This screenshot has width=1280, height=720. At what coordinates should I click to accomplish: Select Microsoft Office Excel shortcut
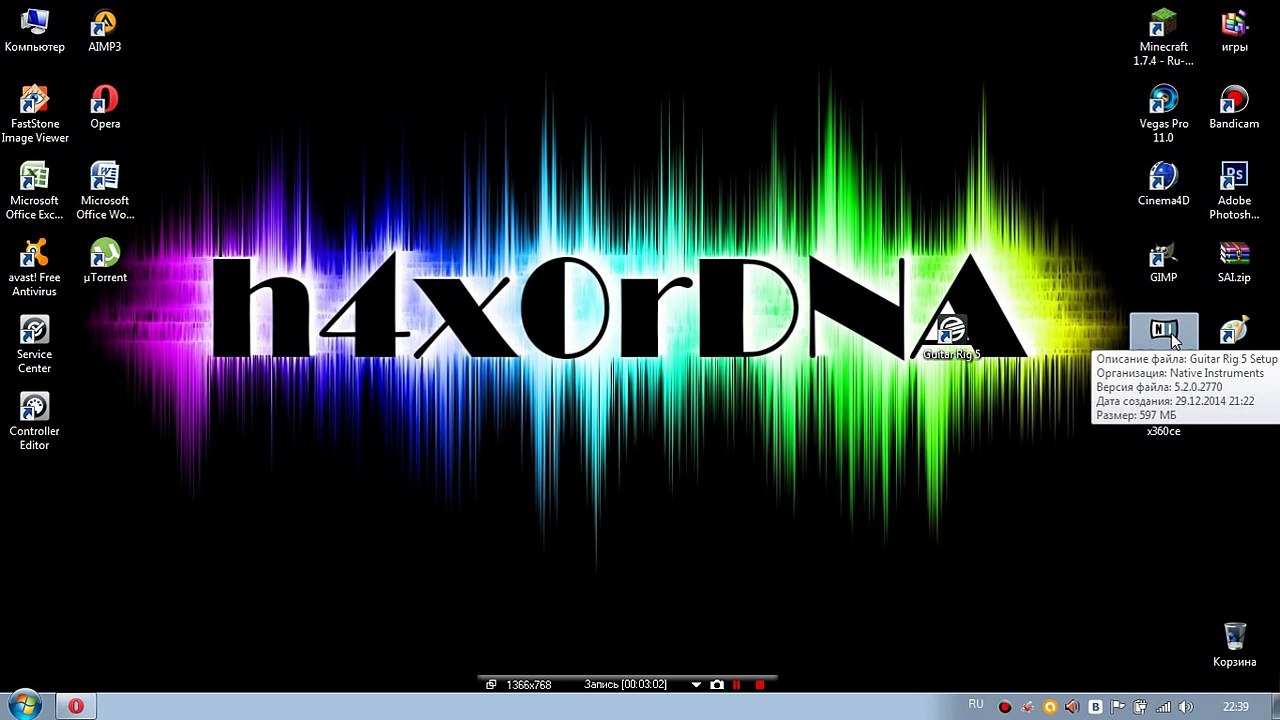(34, 192)
